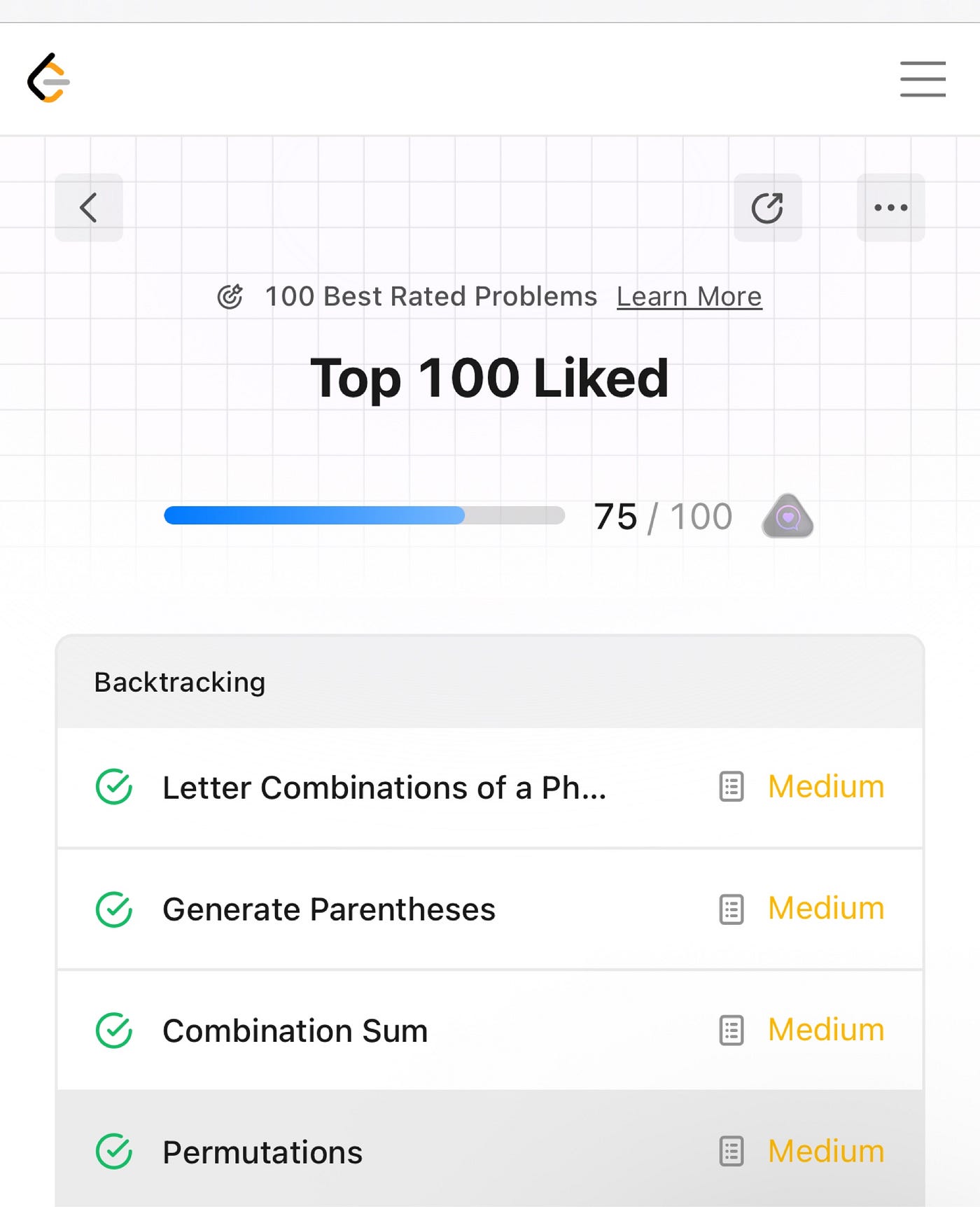
Task: Toggle the green check on Generate Parentheses
Action: tap(114, 909)
